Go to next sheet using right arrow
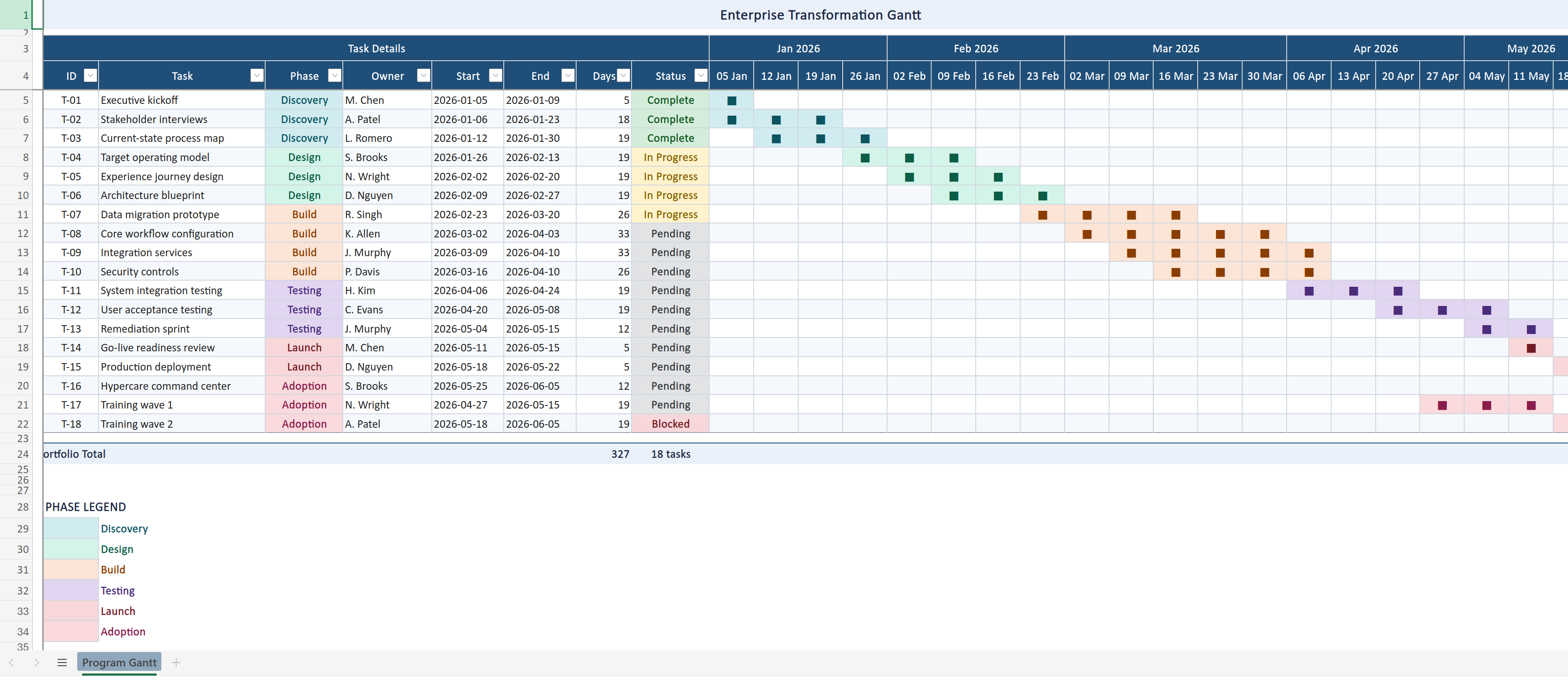The image size is (1568, 680). [37, 663]
